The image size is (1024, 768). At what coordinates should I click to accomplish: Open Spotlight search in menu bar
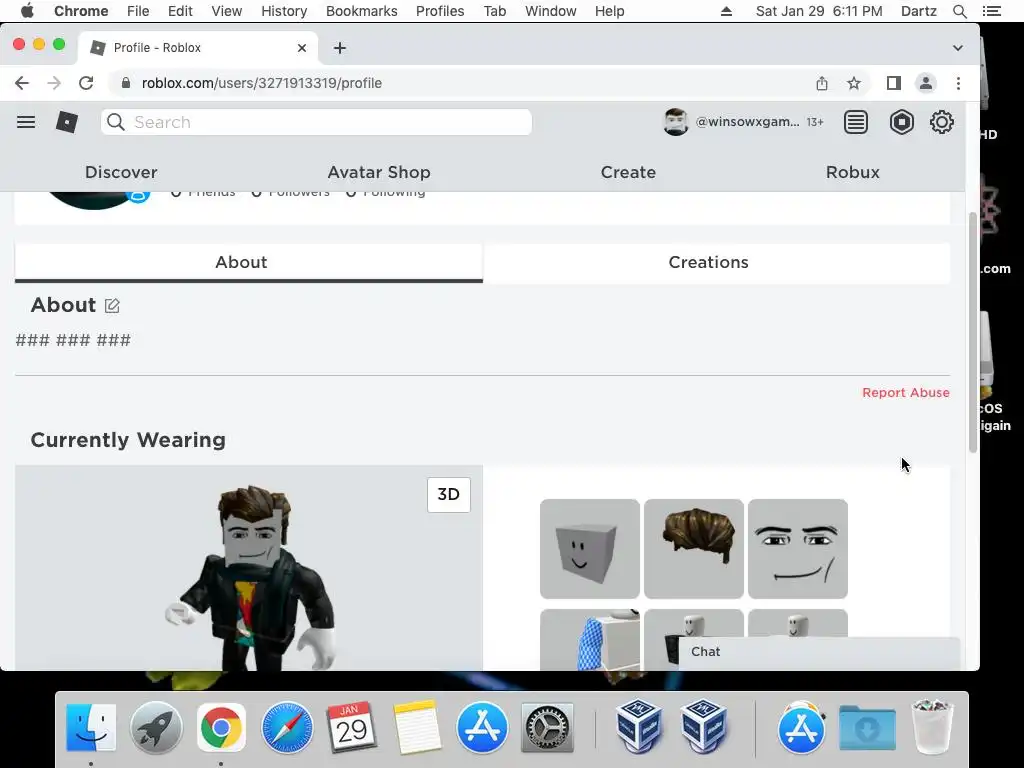959,11
